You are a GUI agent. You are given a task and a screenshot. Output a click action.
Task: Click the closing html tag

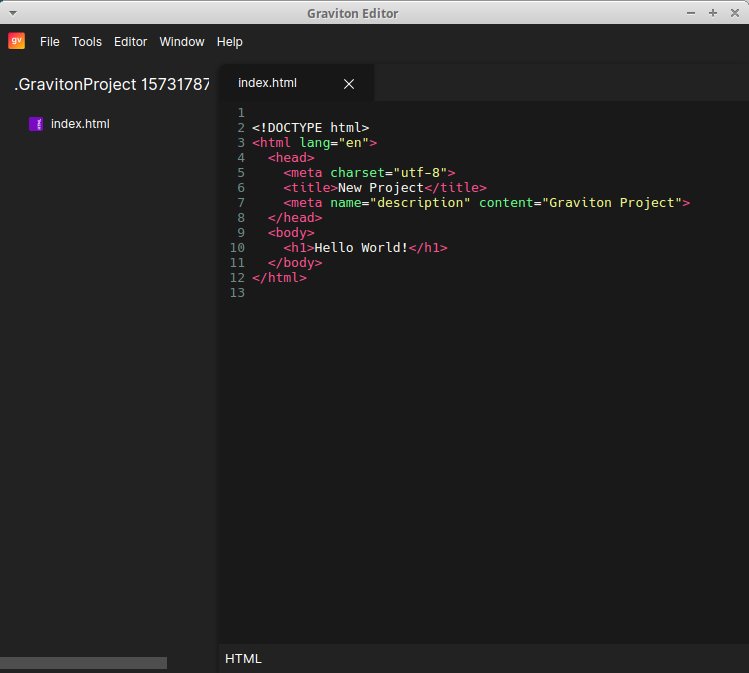[x=279, y=278]
